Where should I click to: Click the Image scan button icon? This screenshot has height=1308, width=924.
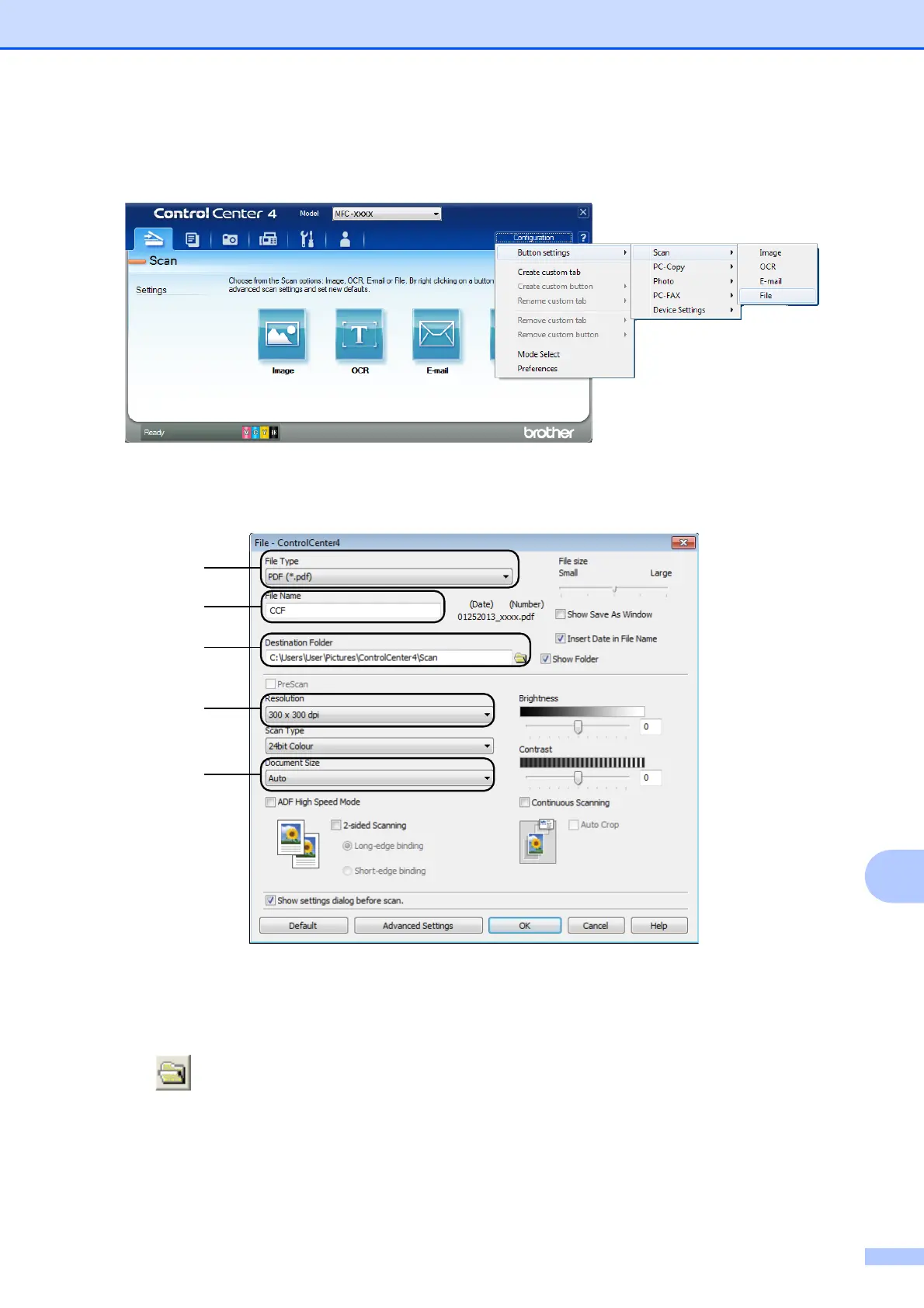[x=282, y=335]
